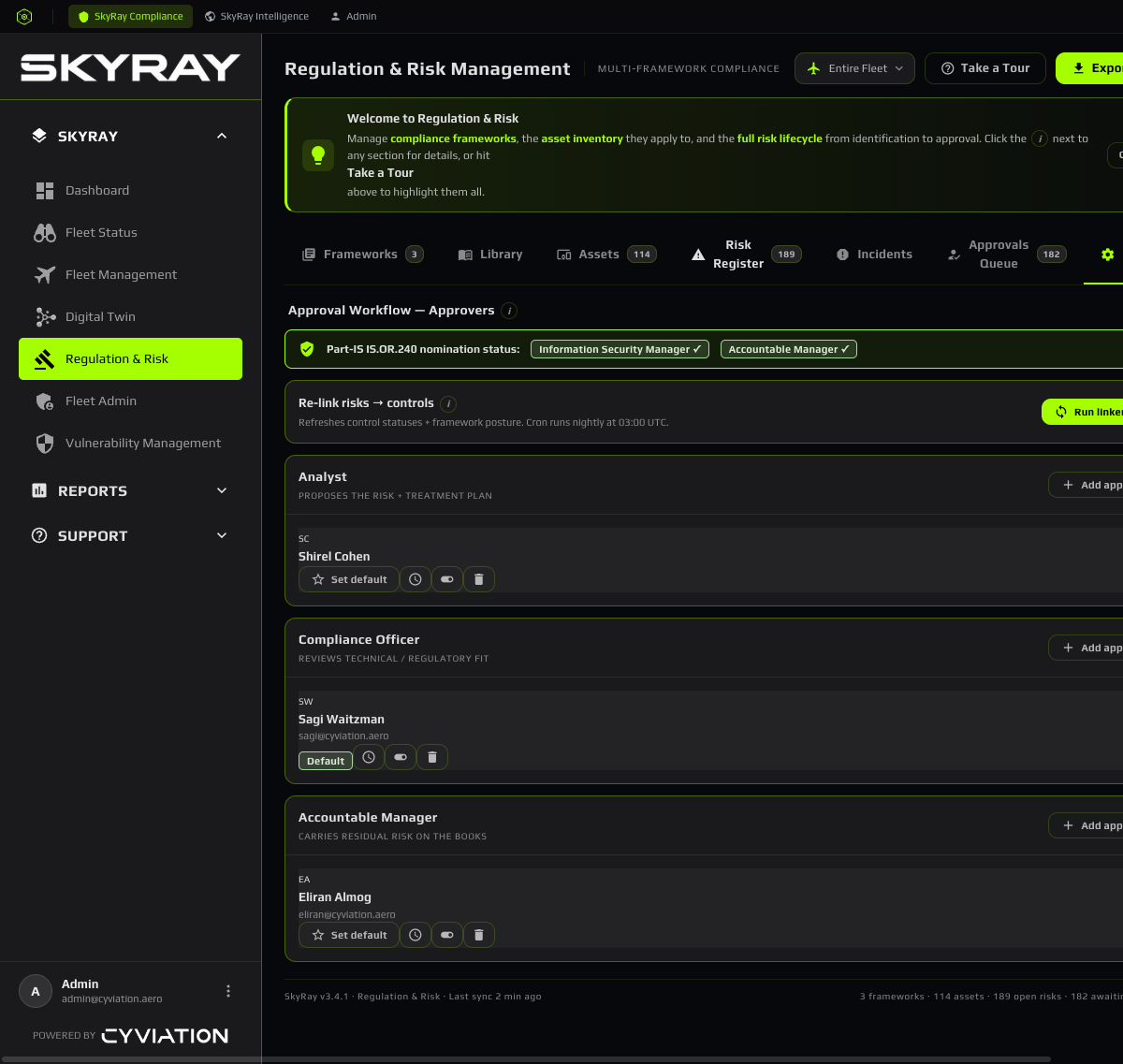Switch to the Assets tab
1123x1064 pixels.
[606, 255]
